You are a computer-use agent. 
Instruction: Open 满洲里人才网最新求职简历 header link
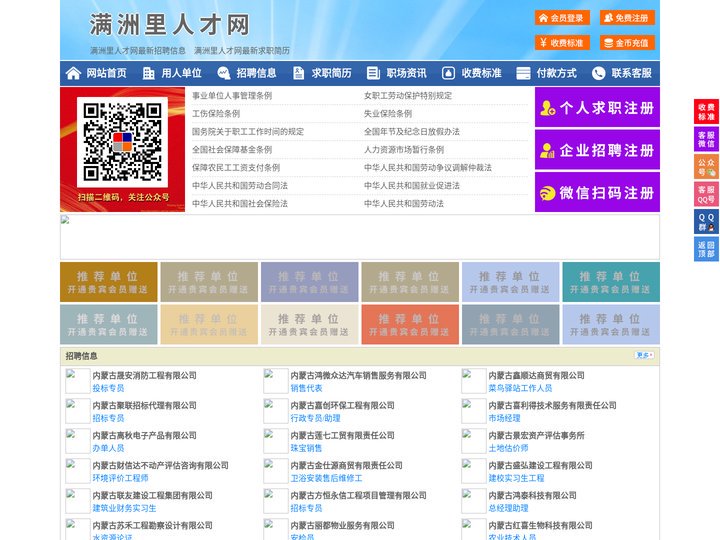(242, 51)
